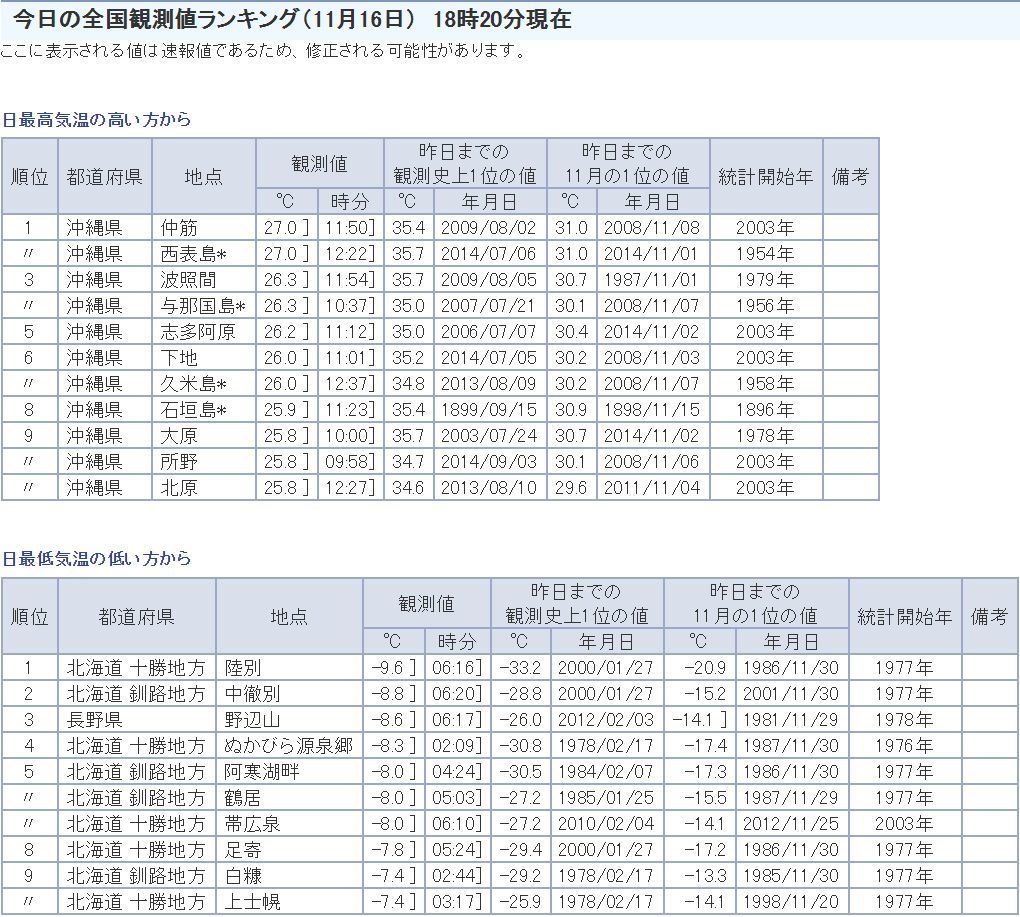Click station name 白糠
1020x917 pixels.
pyautogui.click(x=243, y=876)
